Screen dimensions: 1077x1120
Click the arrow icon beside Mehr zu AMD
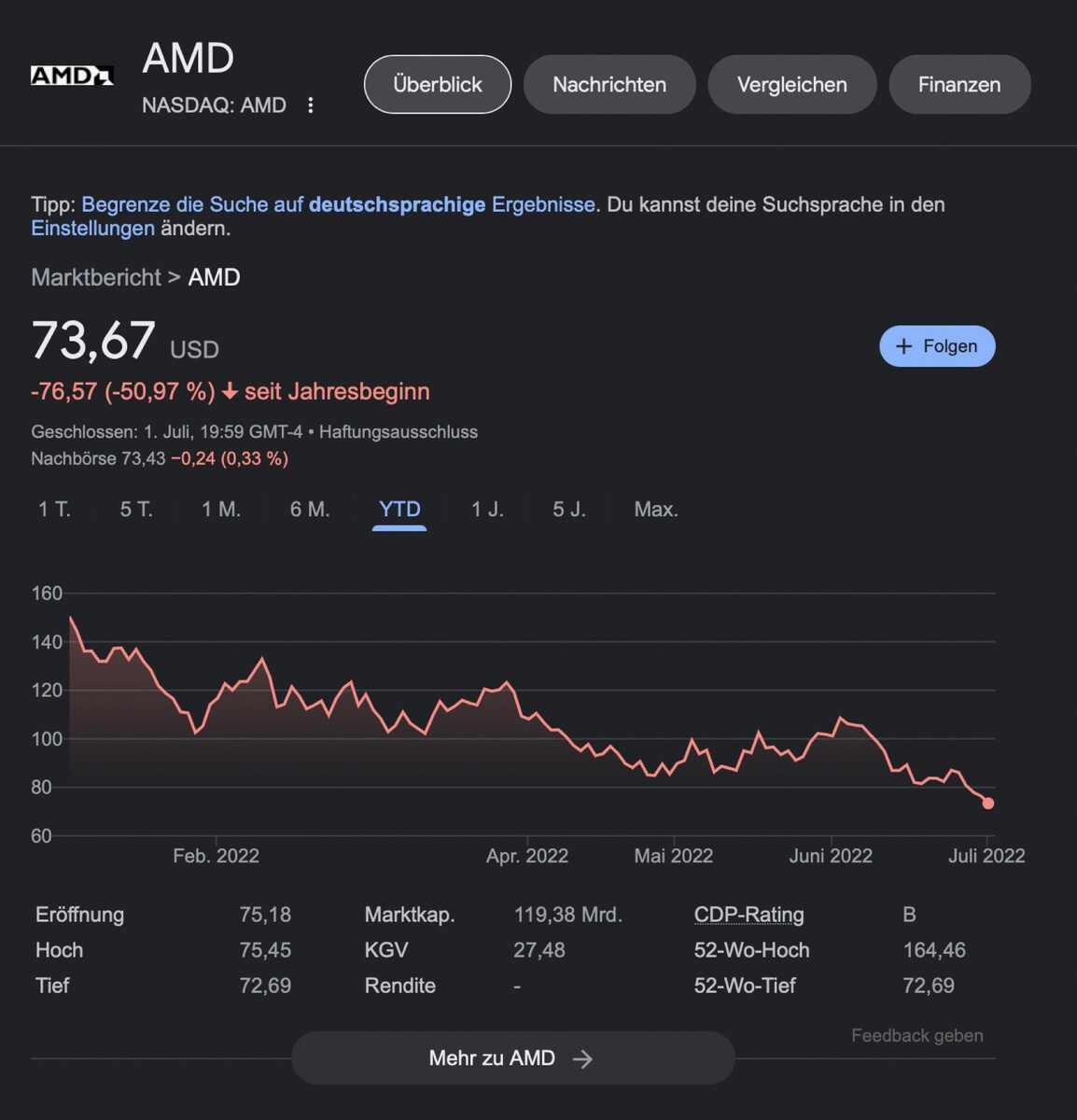(x=582, y=1058)
